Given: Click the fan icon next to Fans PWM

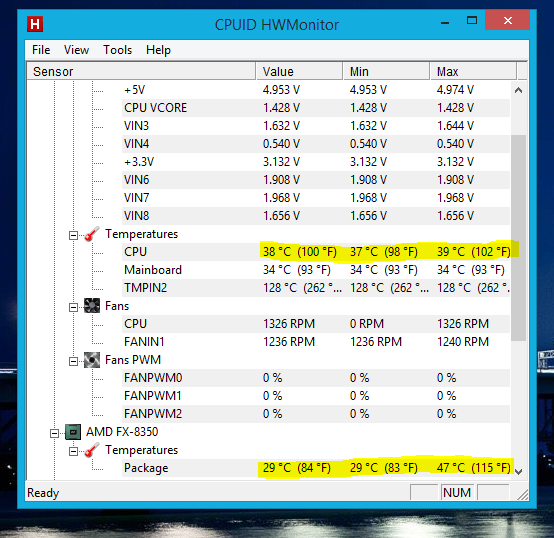Looking at the screenshot, I should point(92,360).
